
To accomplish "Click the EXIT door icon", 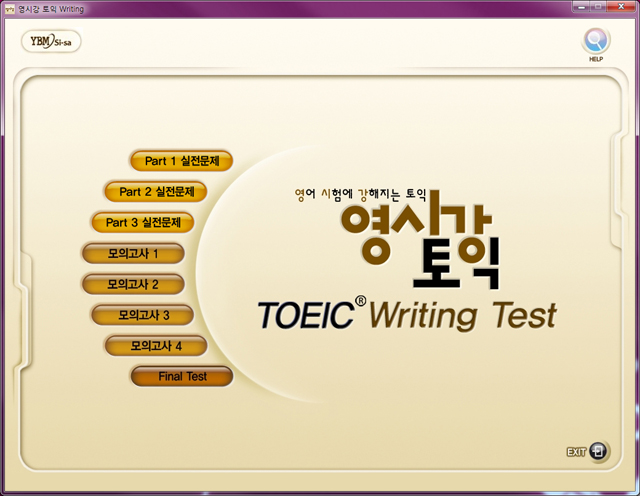I will point(598,451).
